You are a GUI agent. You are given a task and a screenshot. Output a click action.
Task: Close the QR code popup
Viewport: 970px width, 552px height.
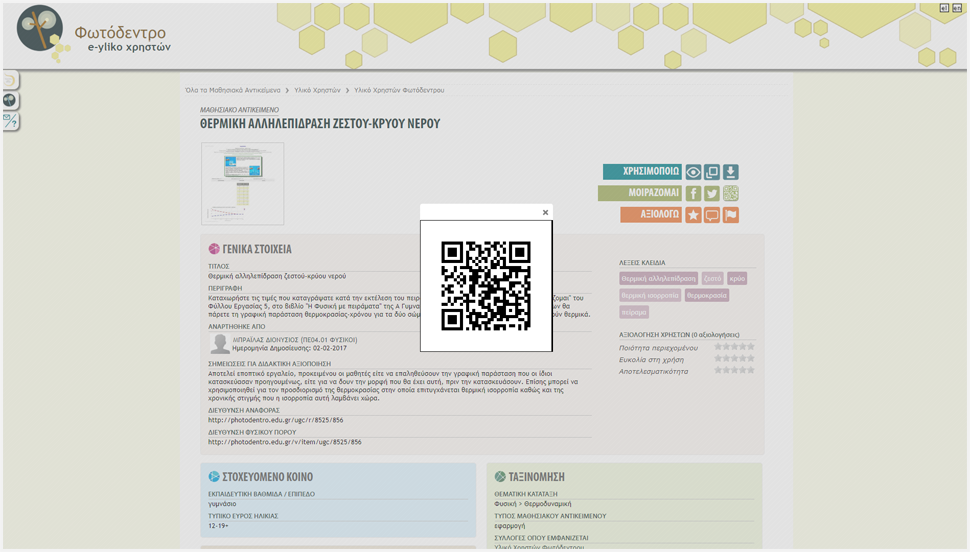(545, 212)
